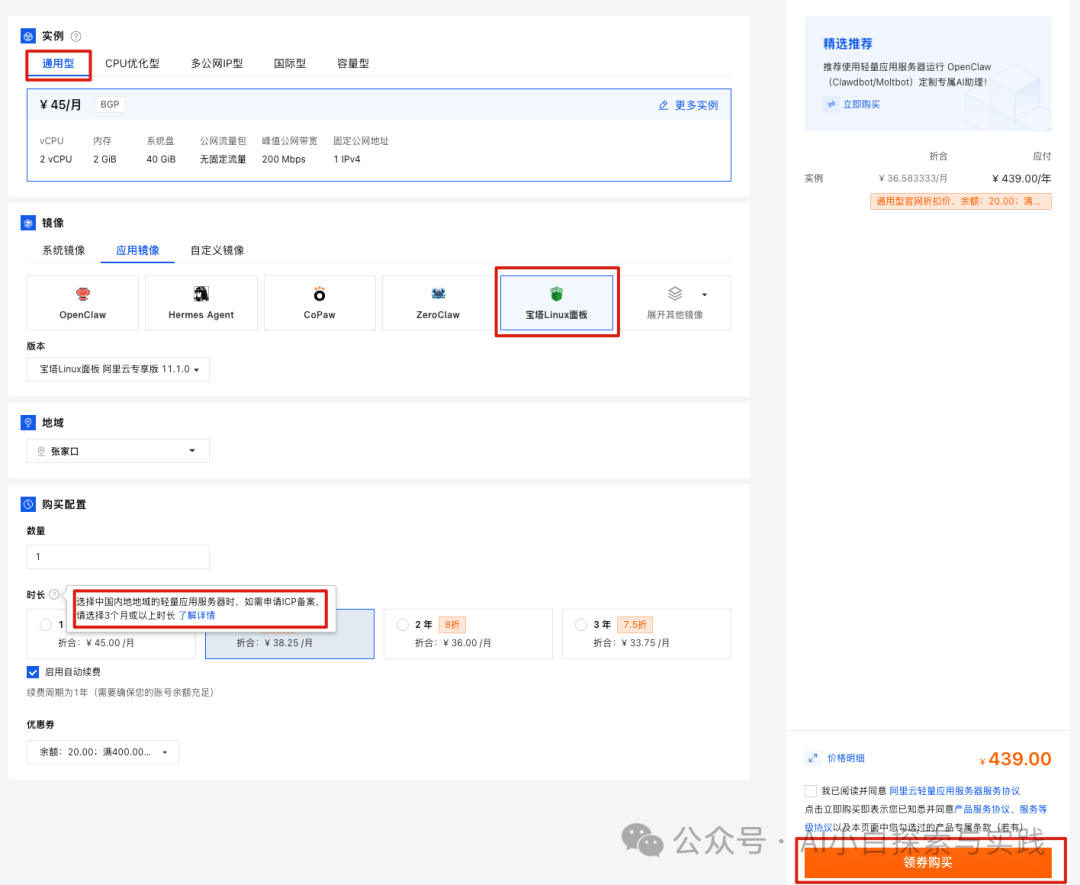
Task: Click the 200 Mbps bandwidth value
Action: 284,159
